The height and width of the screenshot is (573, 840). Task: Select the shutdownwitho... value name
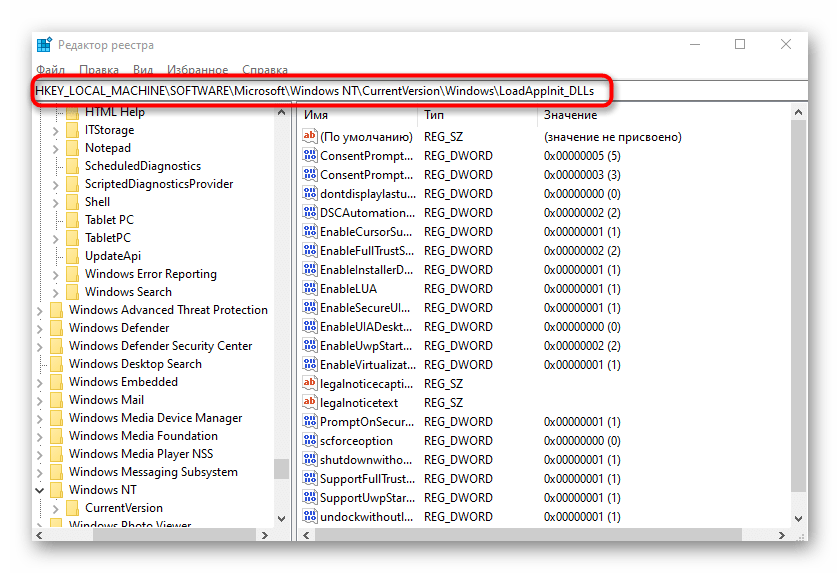(x=366, y=459)
